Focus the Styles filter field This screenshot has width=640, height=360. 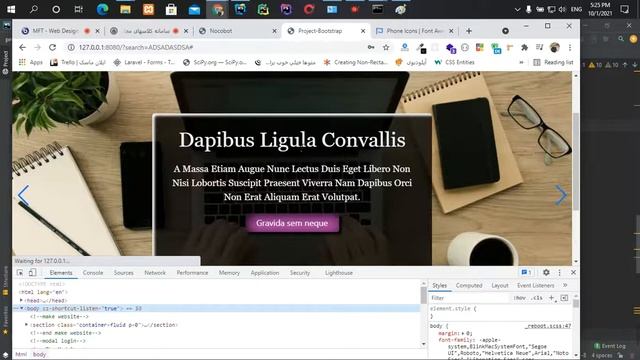(x=469, y=298)
